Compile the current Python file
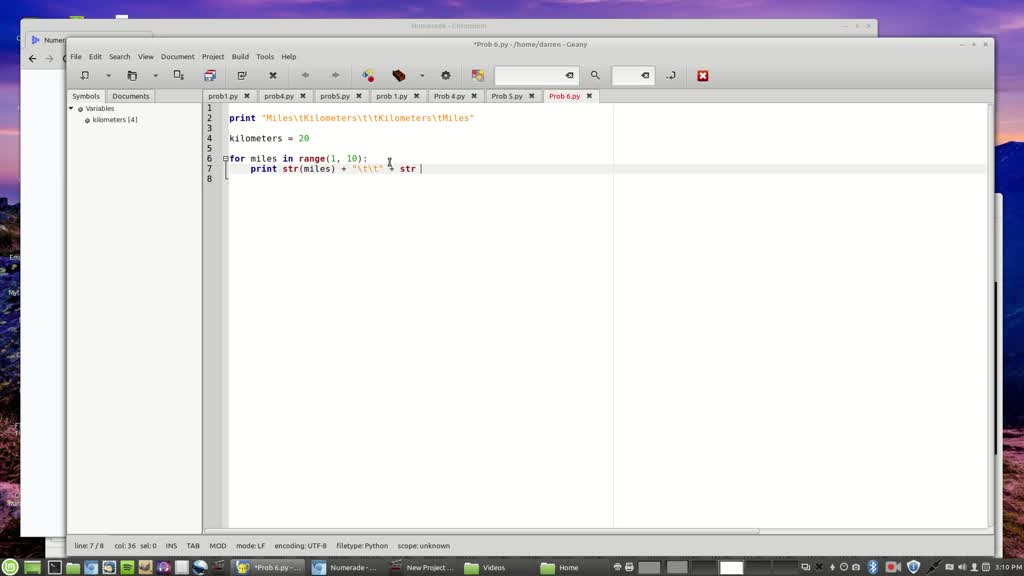Image resolution: width=1024 pixels, height=576 pixels. point(366,75)
